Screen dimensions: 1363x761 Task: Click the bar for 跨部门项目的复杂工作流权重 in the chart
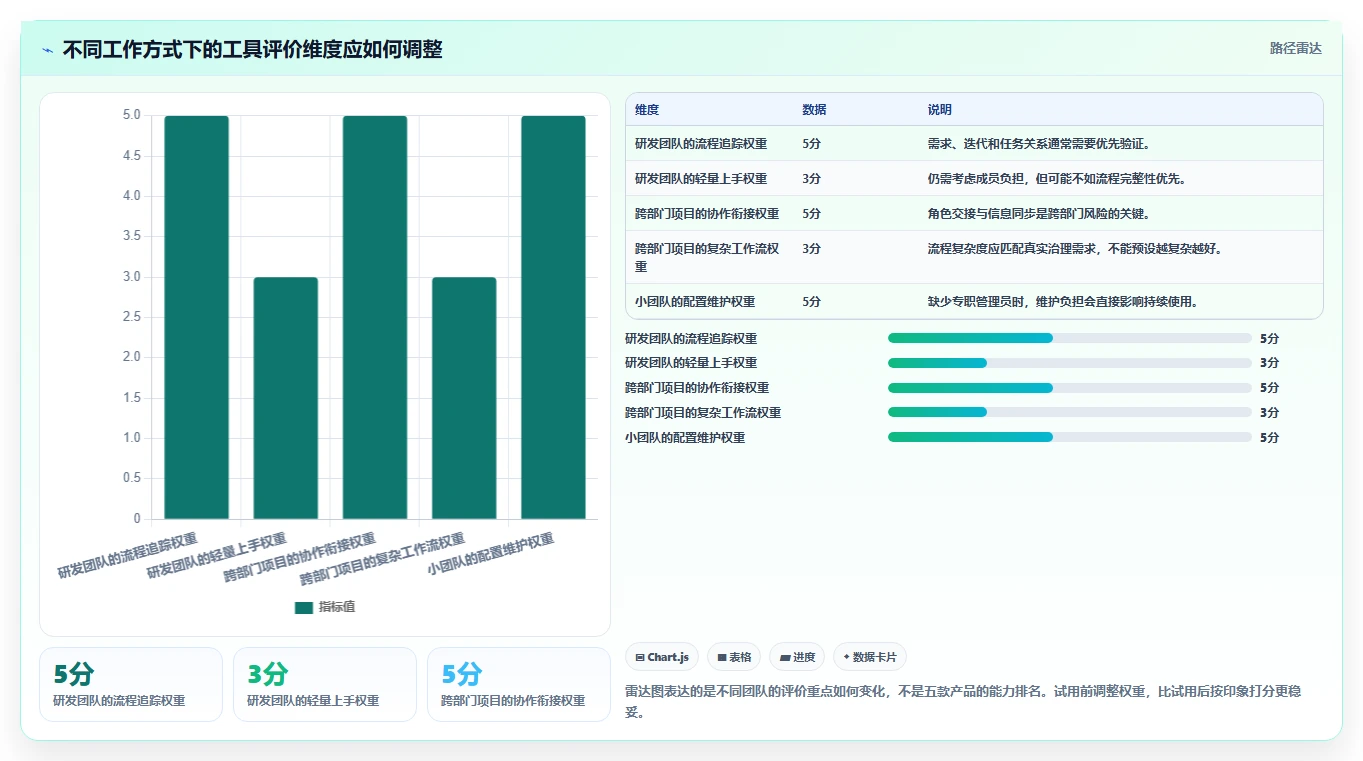tap(464, 398)
